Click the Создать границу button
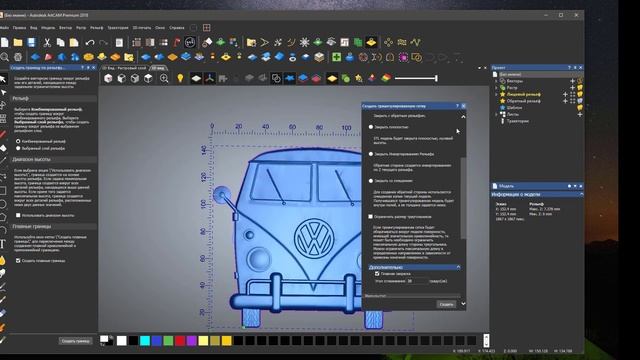The width and height of the screenshot is (640, 360). 76,341
